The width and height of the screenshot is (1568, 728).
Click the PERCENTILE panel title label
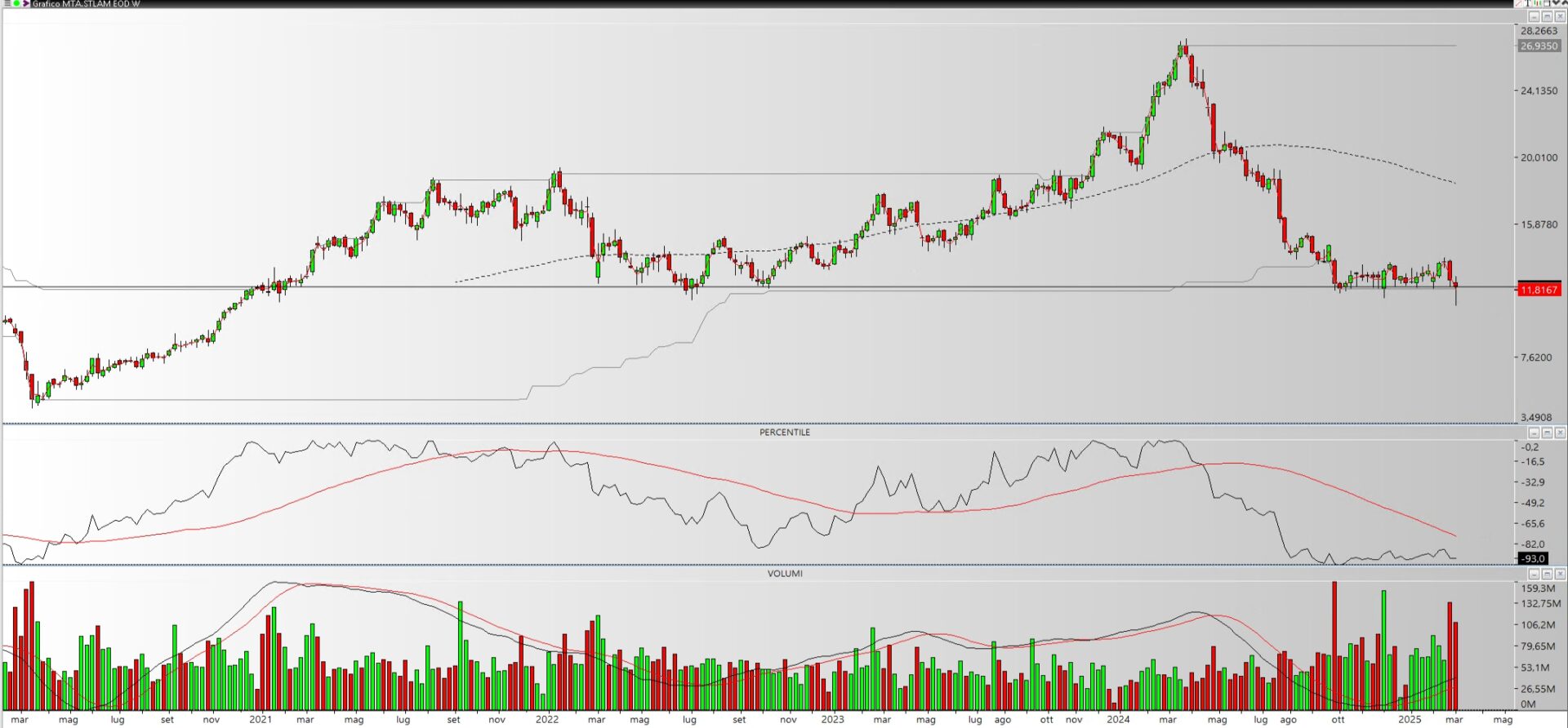coord(784,433)
